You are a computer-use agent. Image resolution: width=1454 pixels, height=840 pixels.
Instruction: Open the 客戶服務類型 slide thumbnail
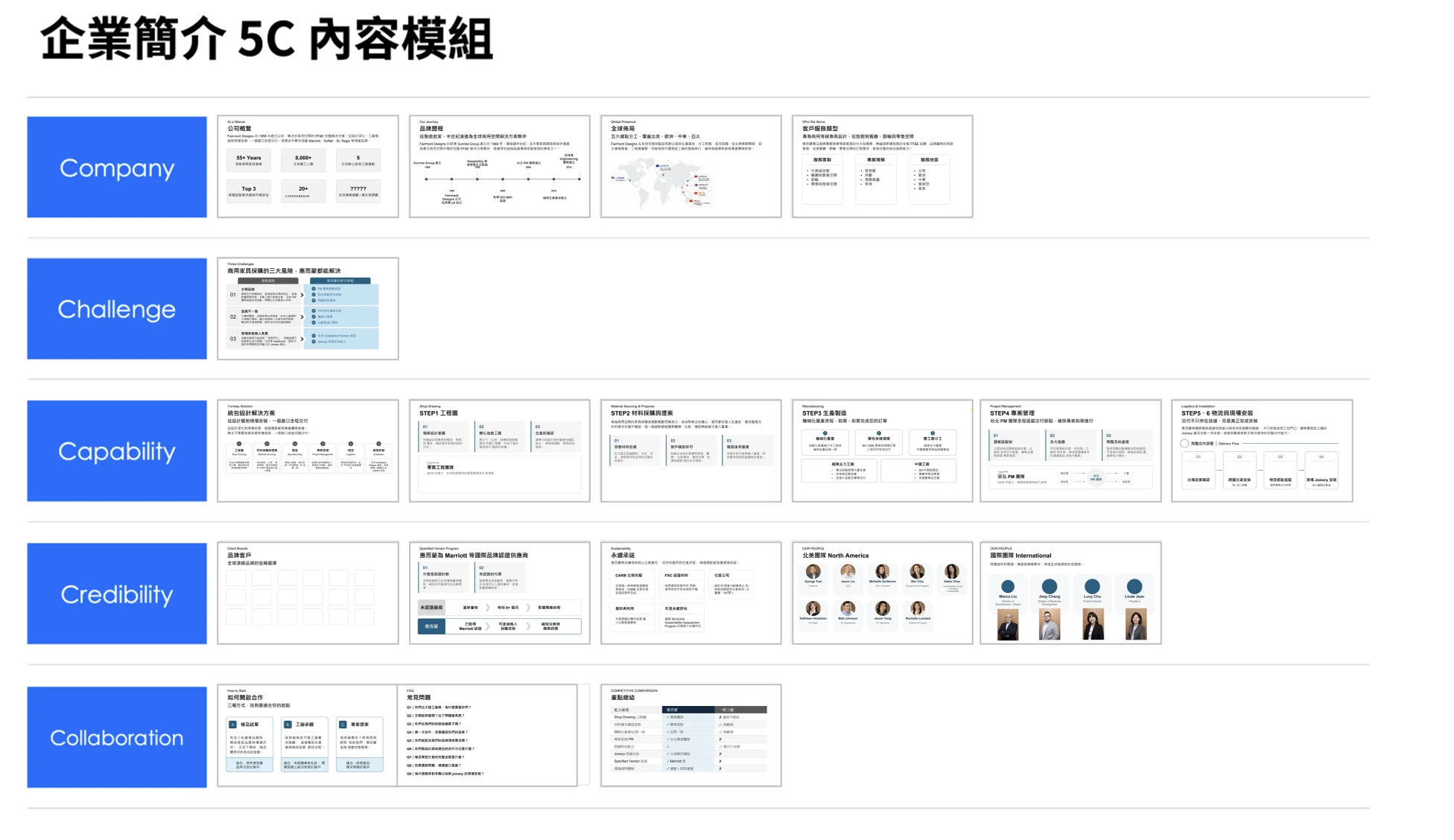(x=882, y=167)
